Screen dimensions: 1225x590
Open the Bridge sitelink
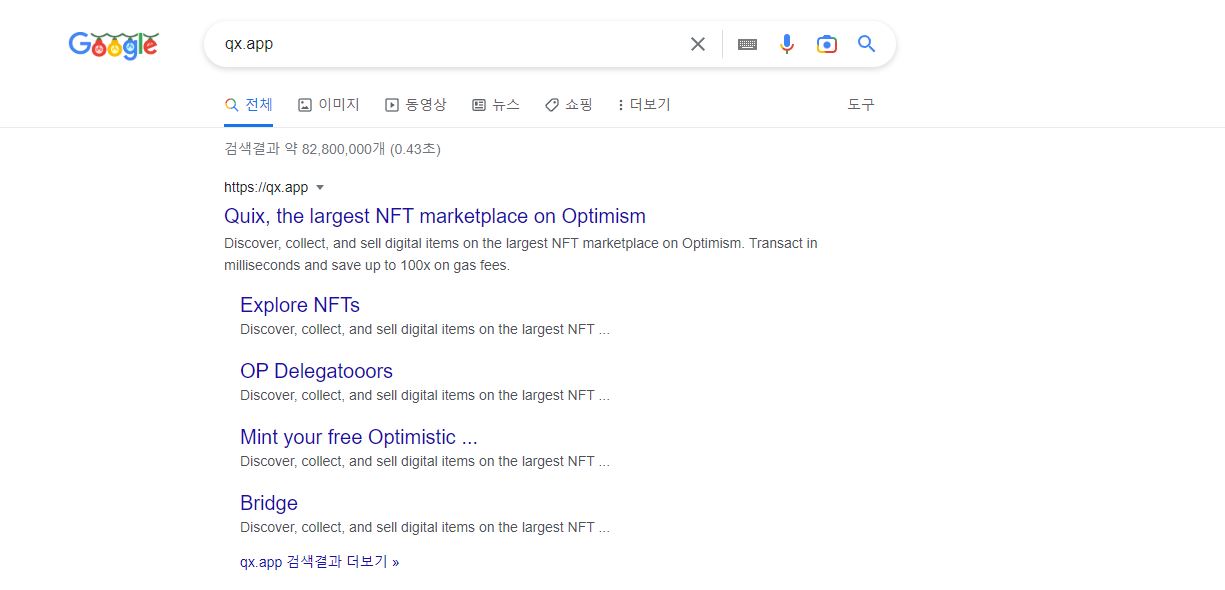pyautogui.click(x=269, y=503)
